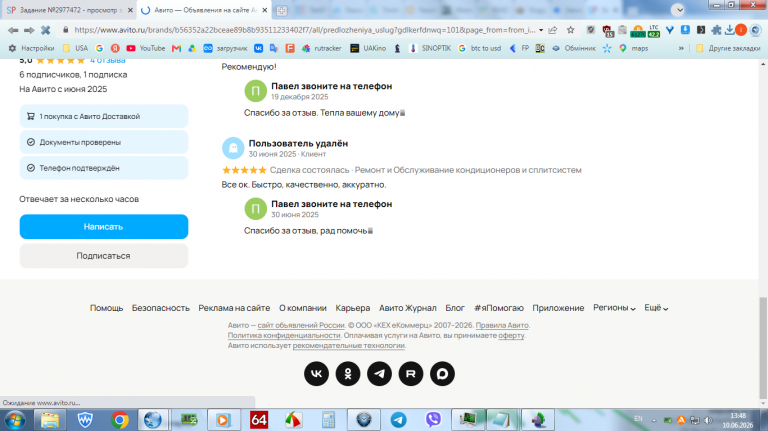The image size is (768, 431).
Task: Open AIDA64 icon in the taskbar
Action: coord(259,420)
